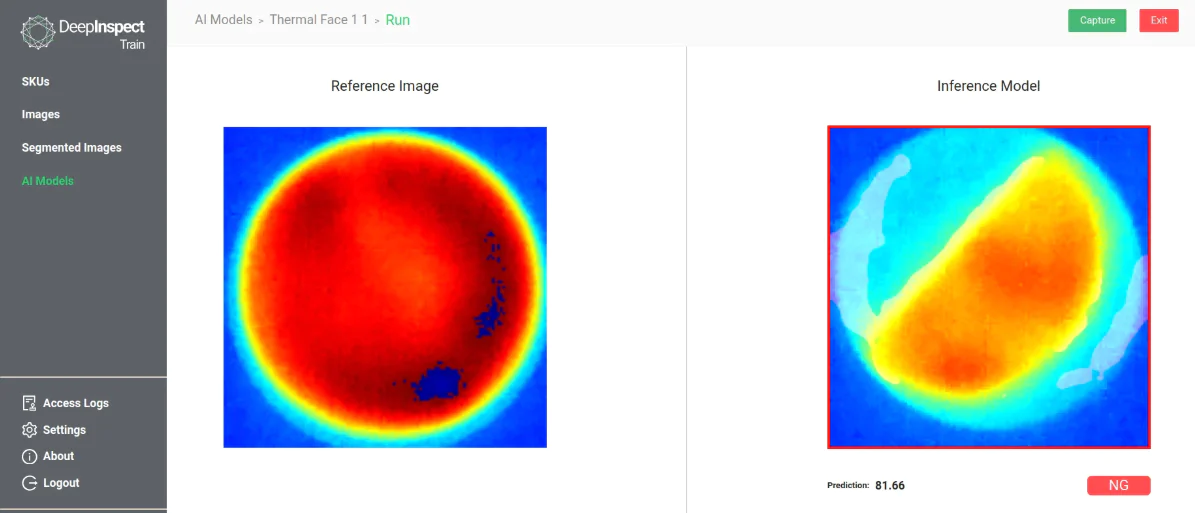Click the prediction value 81.66
This screenshot has height=513, width=1195.
889,485
